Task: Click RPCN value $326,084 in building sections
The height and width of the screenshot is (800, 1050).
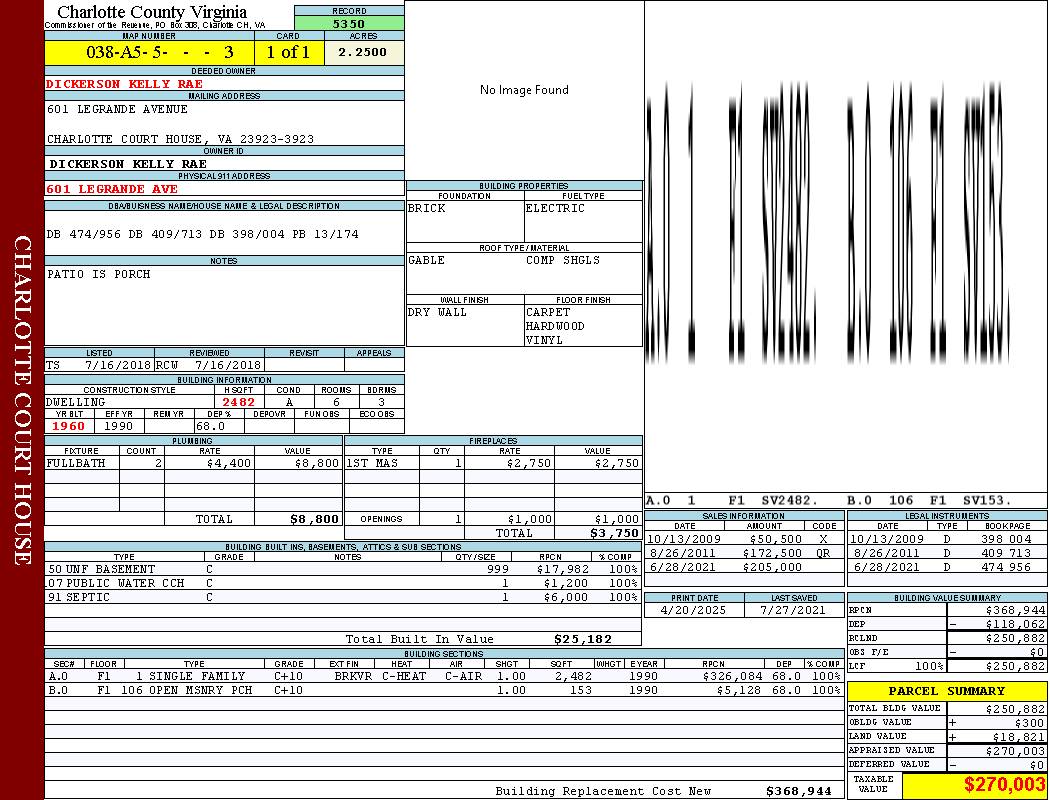Action: (731, 677)
